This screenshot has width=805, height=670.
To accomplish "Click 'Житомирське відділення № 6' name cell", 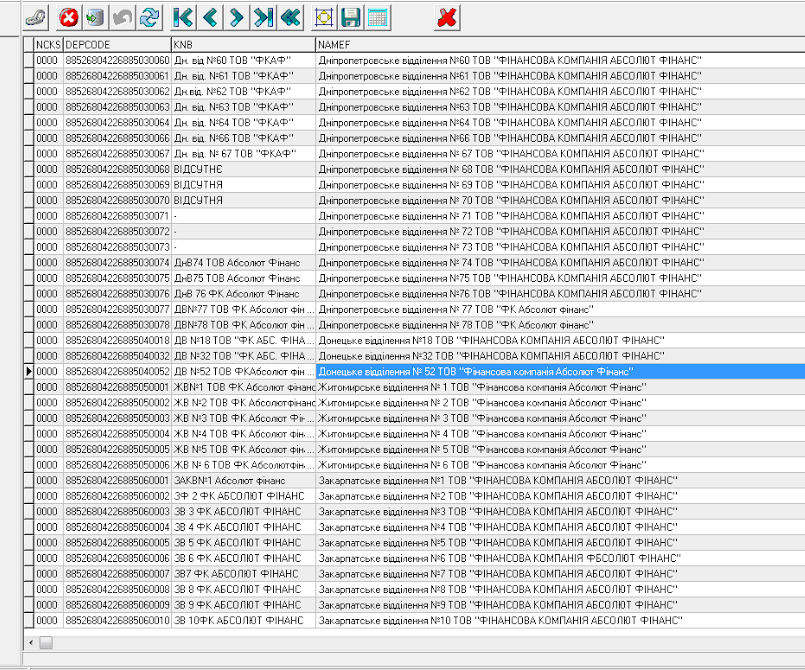I will (x=560, y=465).
